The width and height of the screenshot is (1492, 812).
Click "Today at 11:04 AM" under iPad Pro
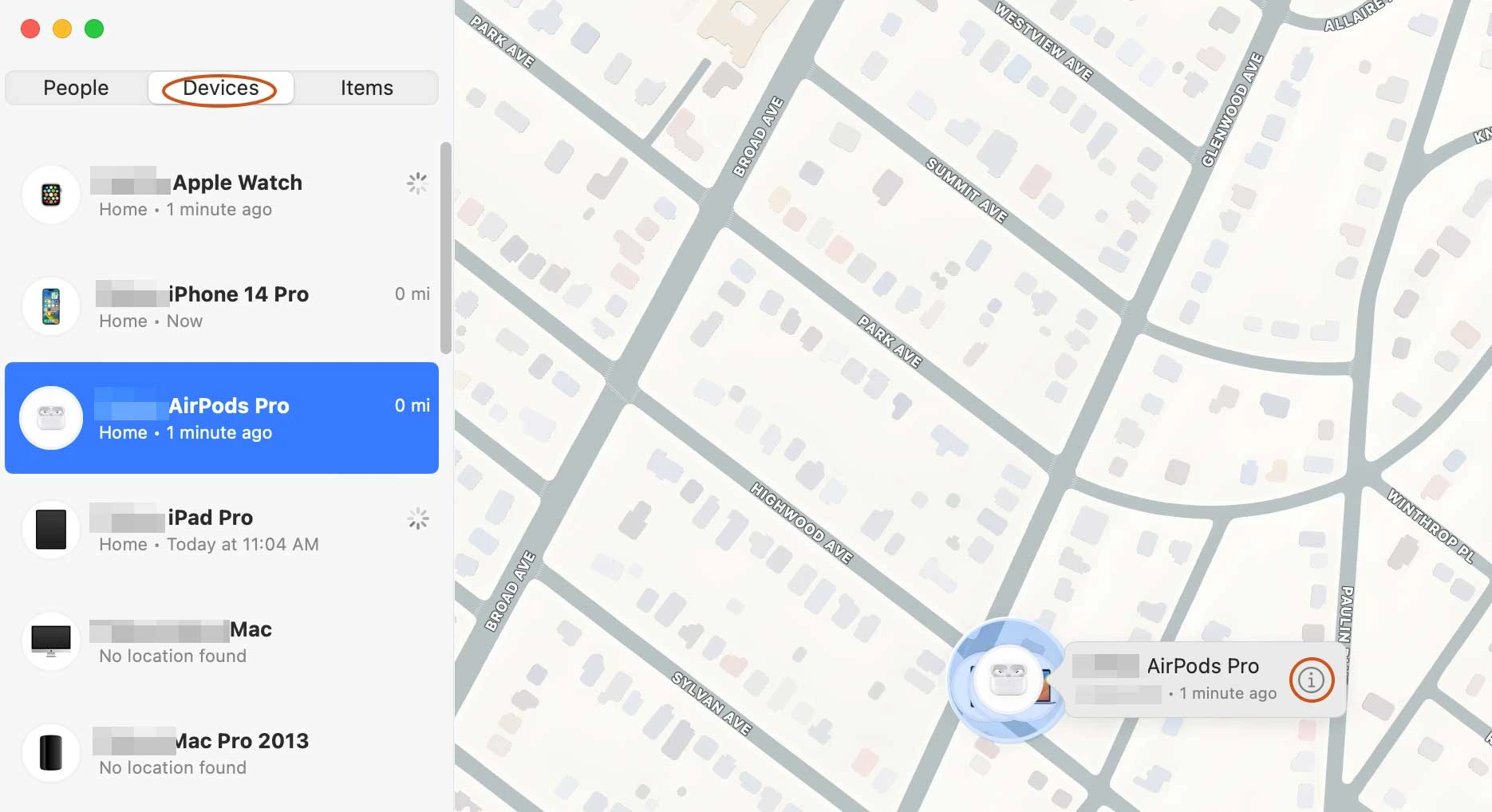tap(243, 545)
